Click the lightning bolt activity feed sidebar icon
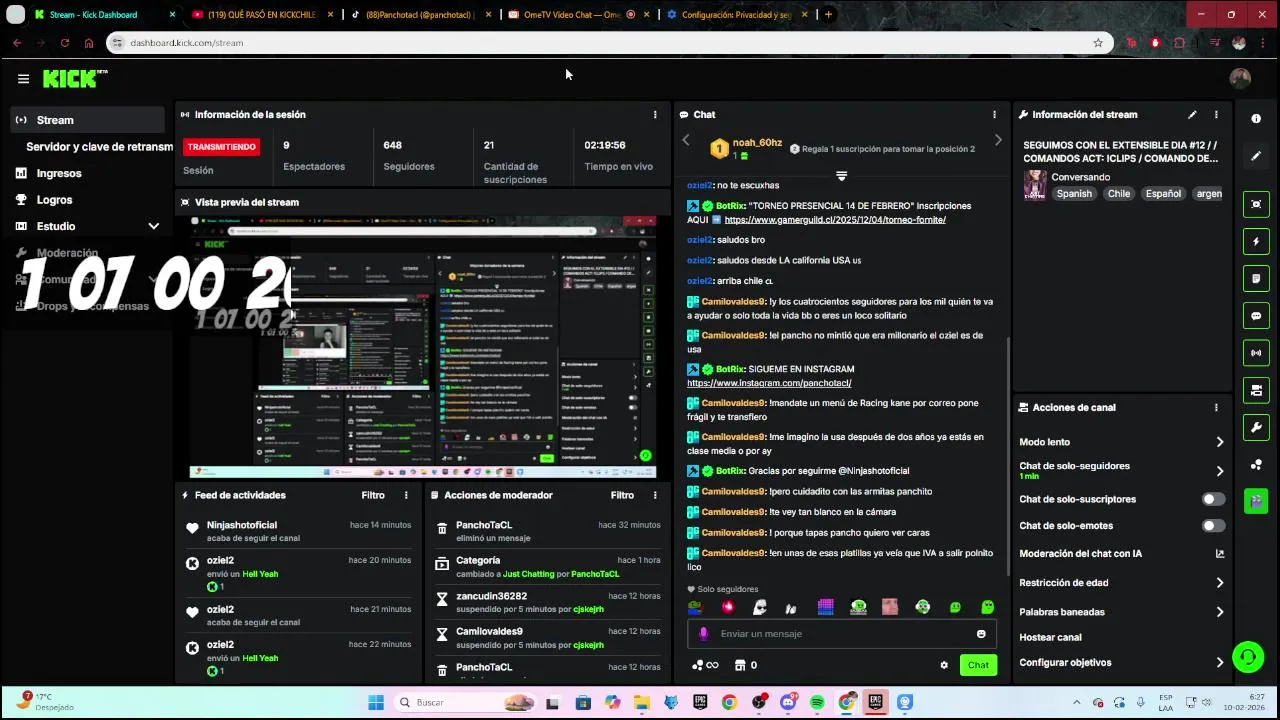Image resolution: width=1280 pixels, height=720 pixels. [1256, 241]
